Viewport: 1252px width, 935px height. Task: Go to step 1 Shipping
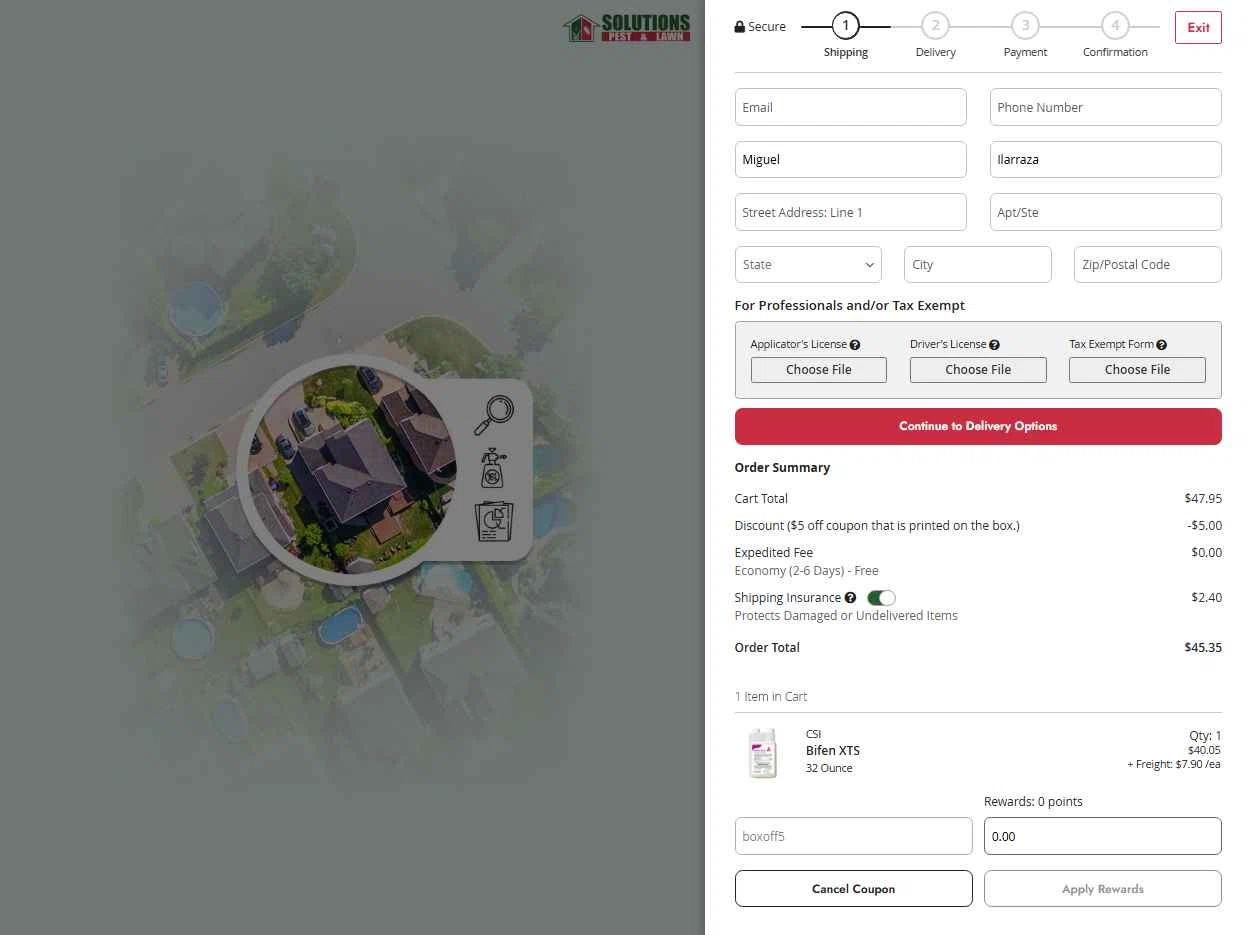click(845, 26)
